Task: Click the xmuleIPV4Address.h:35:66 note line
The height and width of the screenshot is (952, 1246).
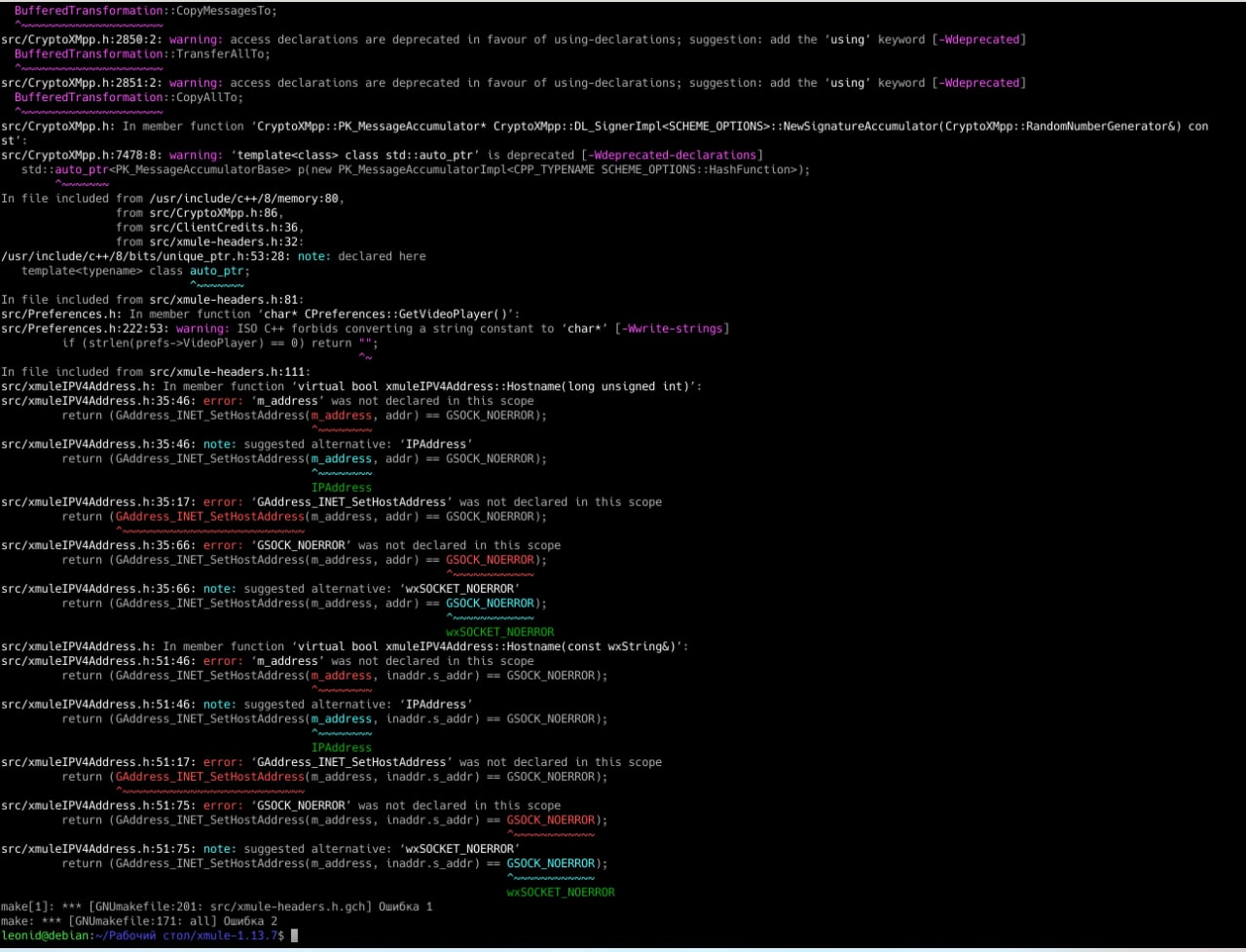Action: [260, 589]
